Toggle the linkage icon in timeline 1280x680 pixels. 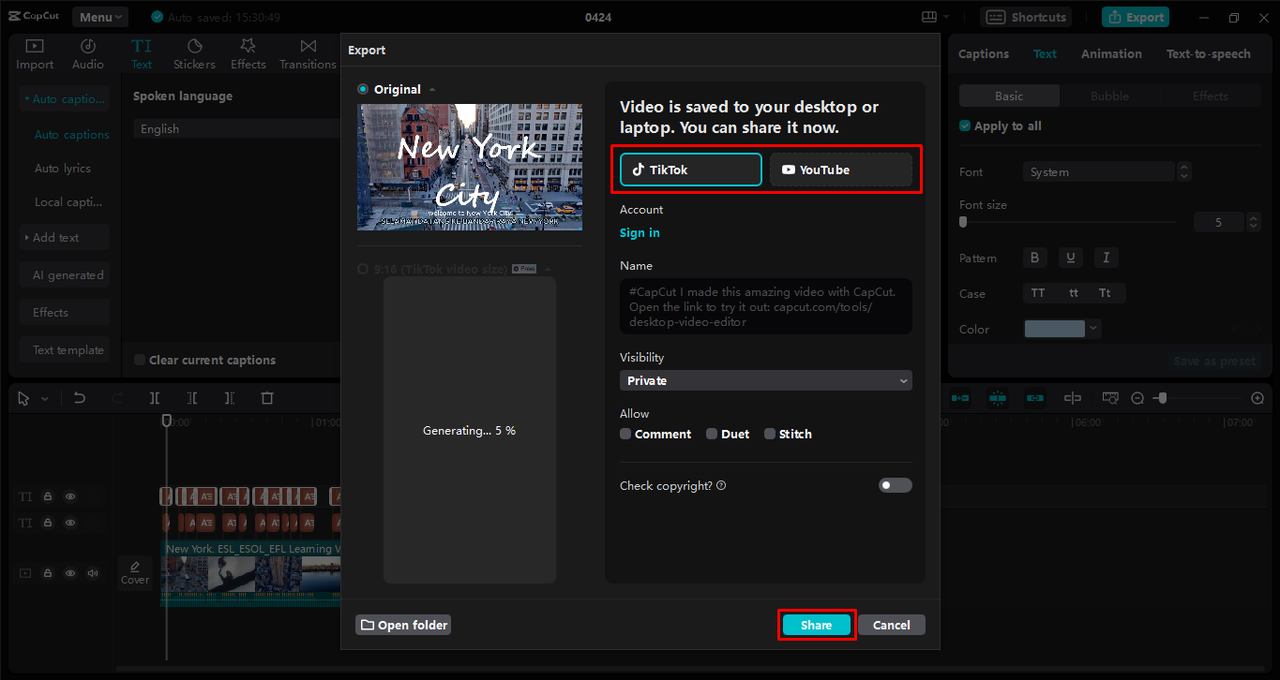coord(1035,398)
